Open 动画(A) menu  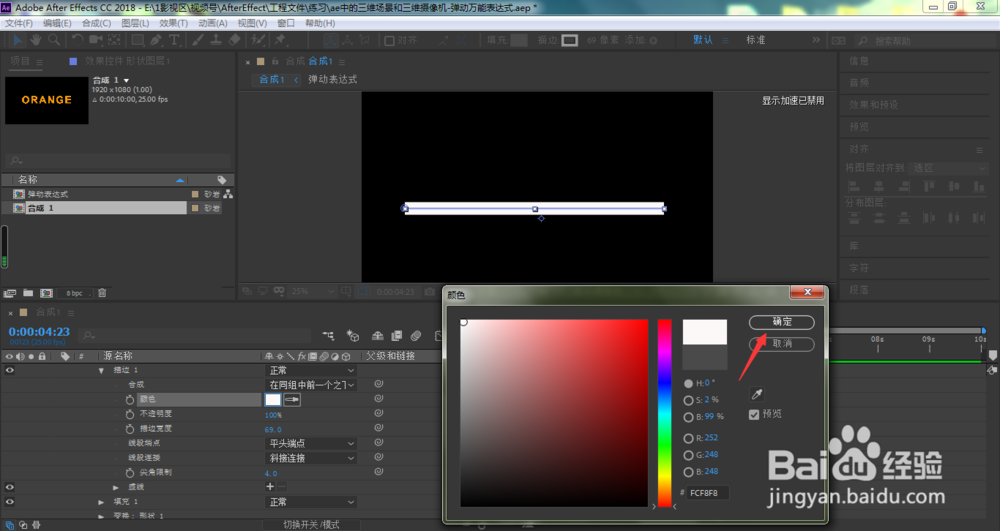pos(212,23)
